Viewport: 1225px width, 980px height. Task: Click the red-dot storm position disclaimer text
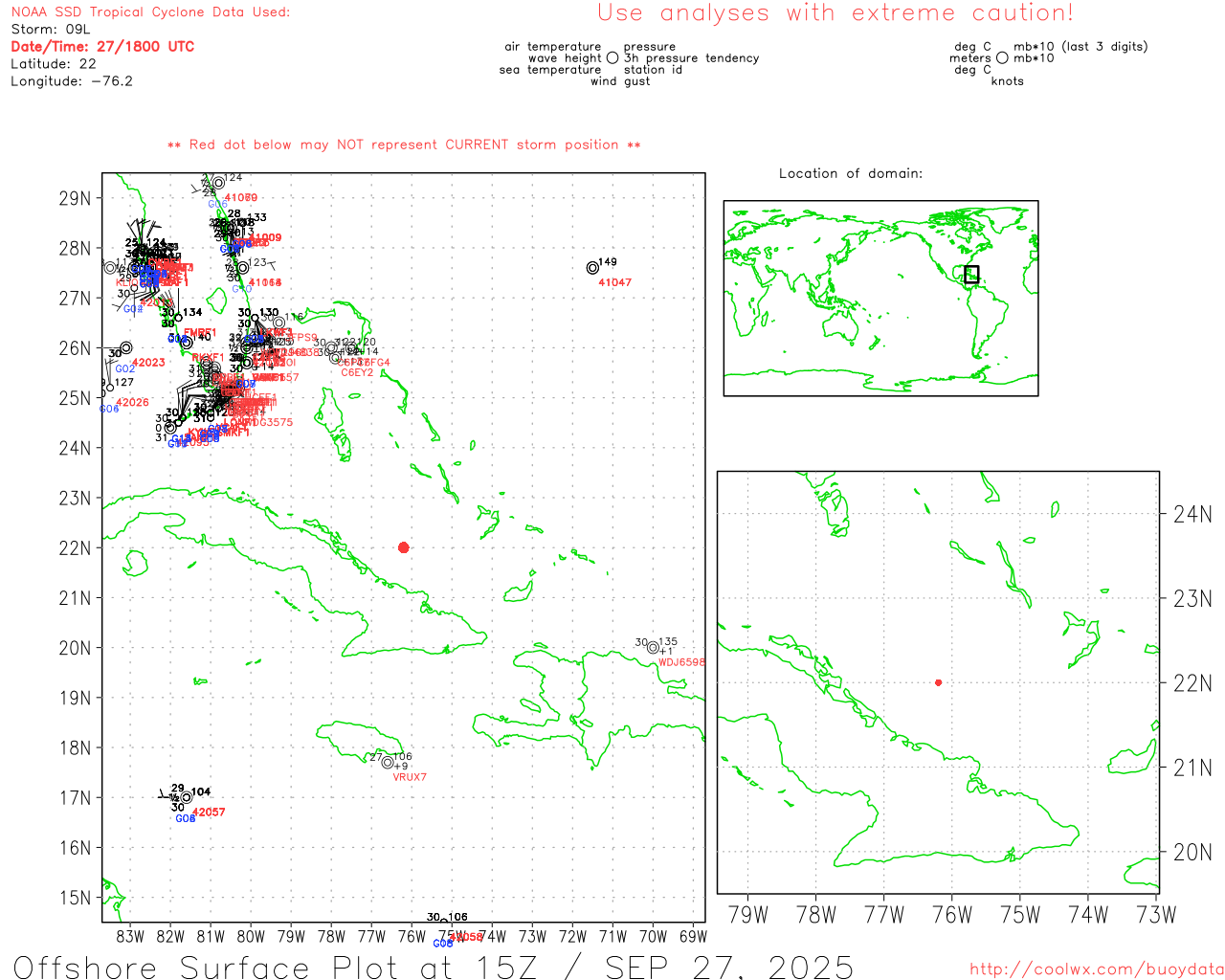click(404, 145)
